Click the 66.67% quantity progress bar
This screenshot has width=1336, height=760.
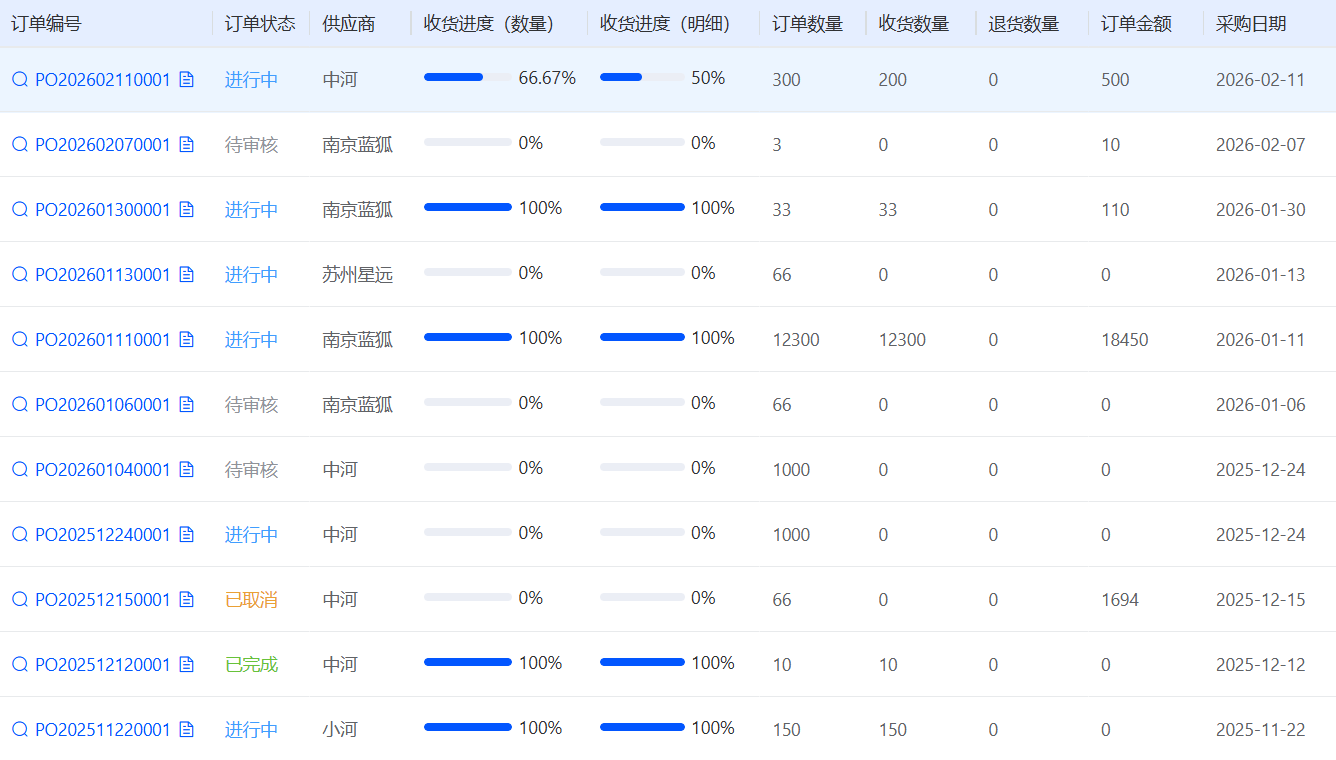point(467,77)
